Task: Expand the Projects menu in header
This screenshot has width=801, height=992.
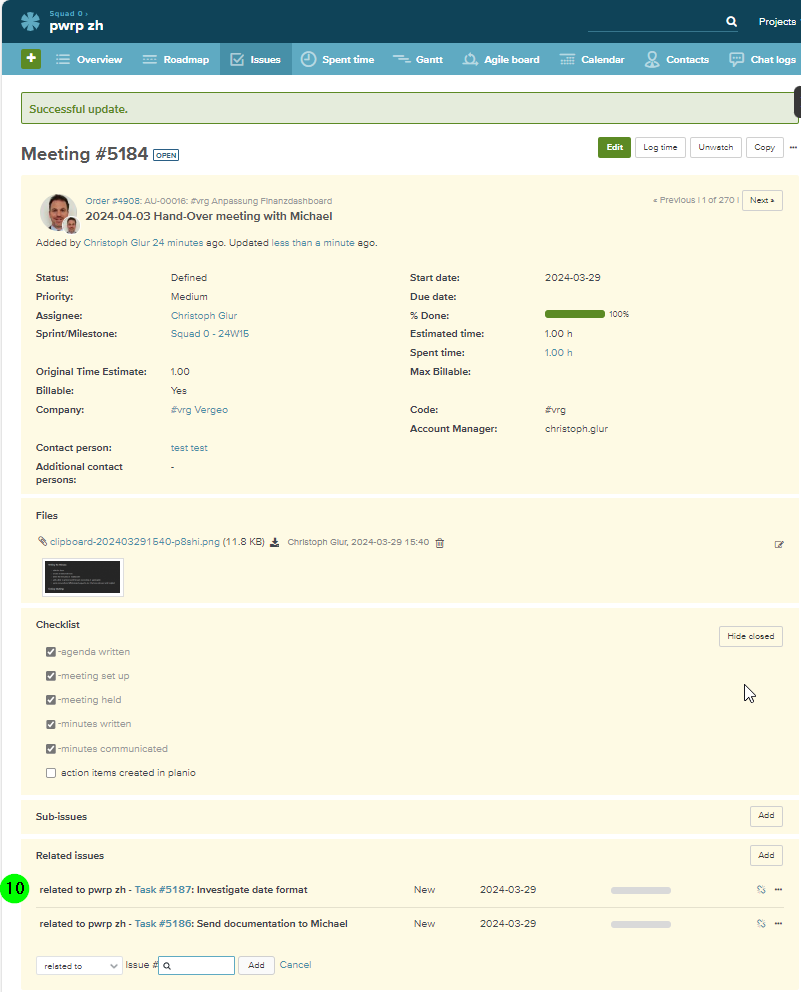Action: 778,22
